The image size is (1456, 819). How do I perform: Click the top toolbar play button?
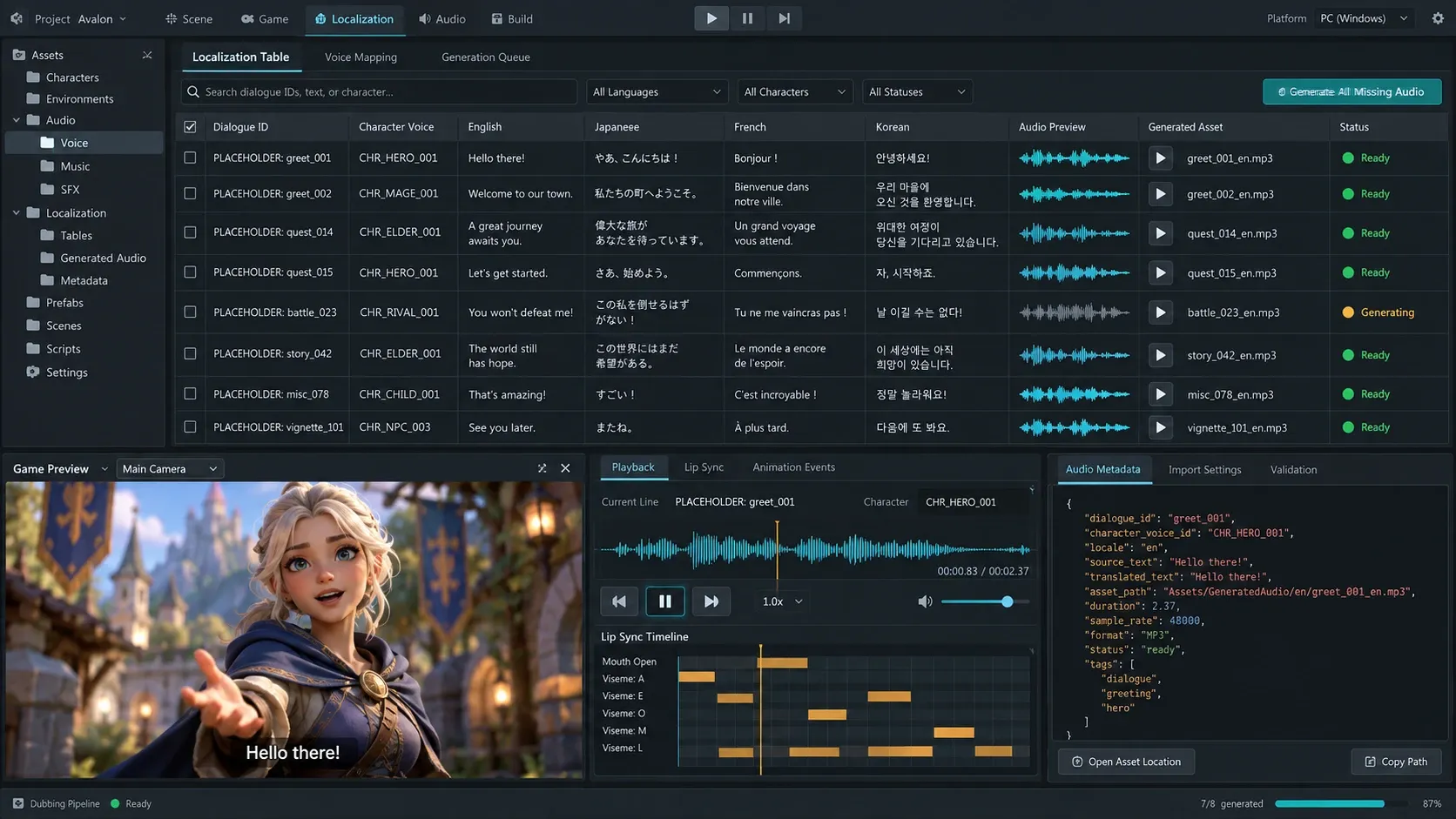point(711,18)
